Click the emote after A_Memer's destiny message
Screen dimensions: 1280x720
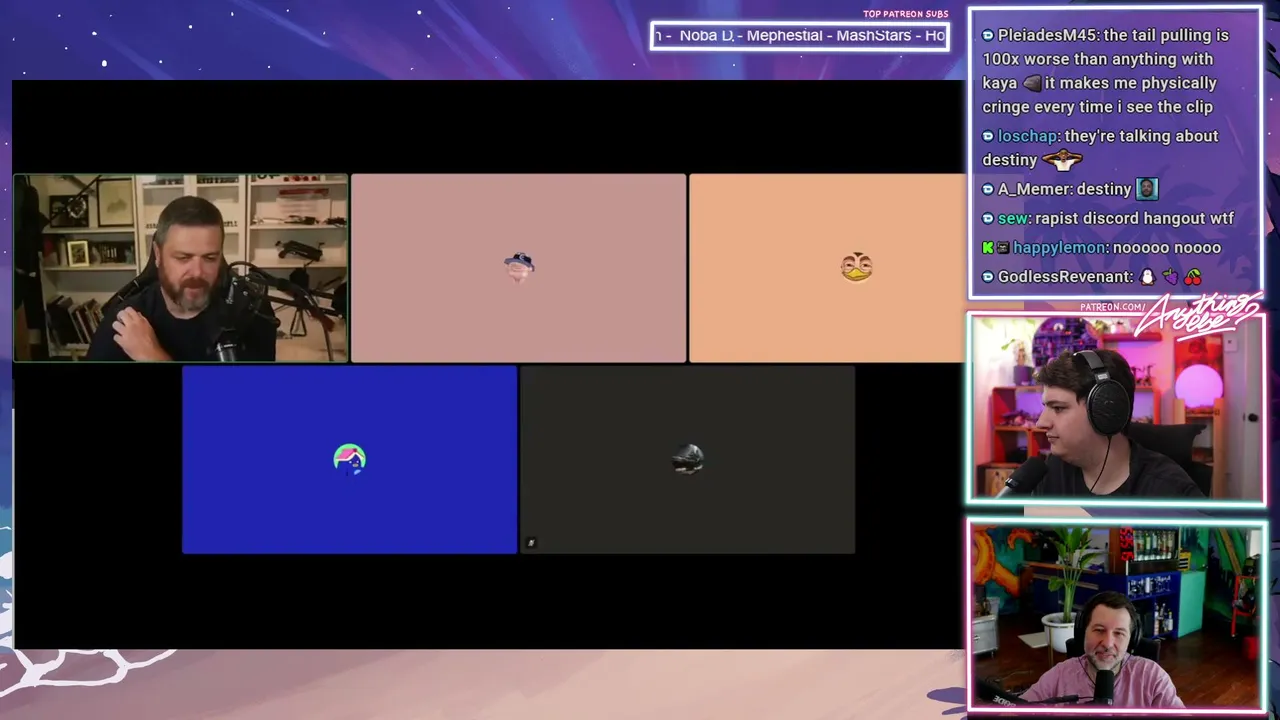click(1146, 189)
